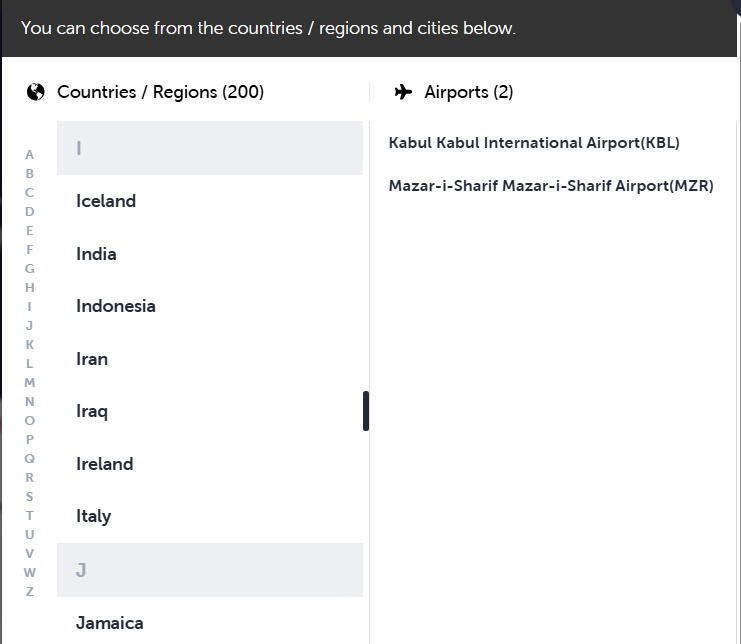Jump to letter S in alphabet index

click(29, 497)
